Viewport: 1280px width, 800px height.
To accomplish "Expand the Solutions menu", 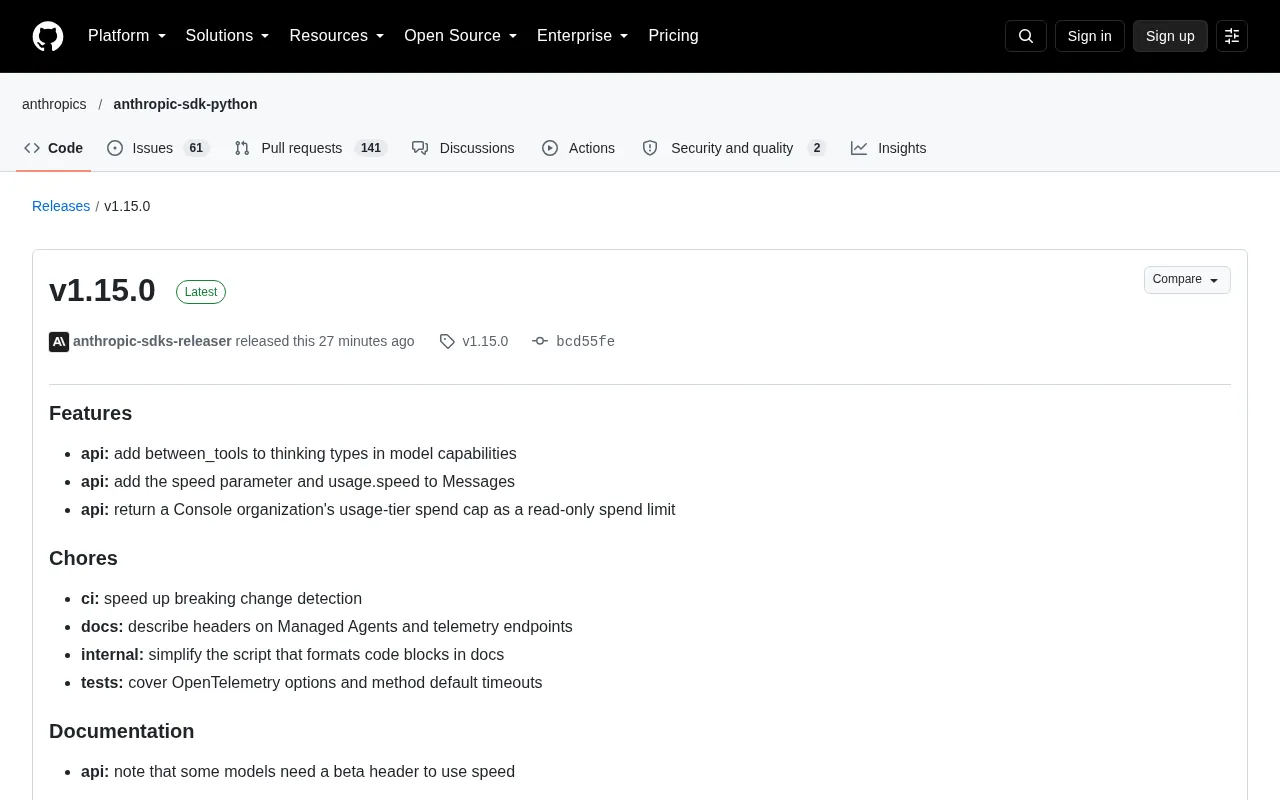I will coord(227,36).
